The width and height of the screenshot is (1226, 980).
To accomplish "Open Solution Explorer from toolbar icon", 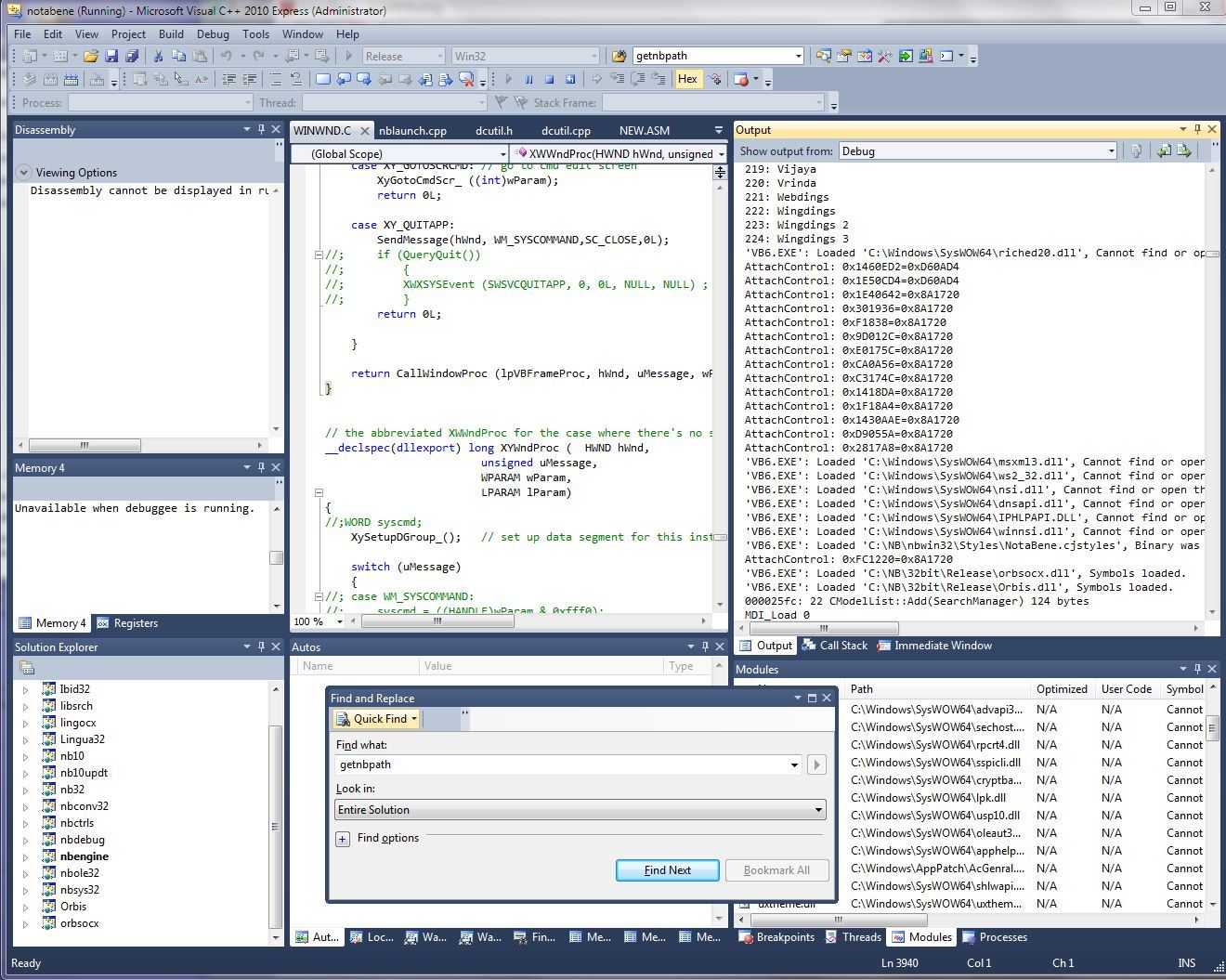I will click(x=824, y=56).
